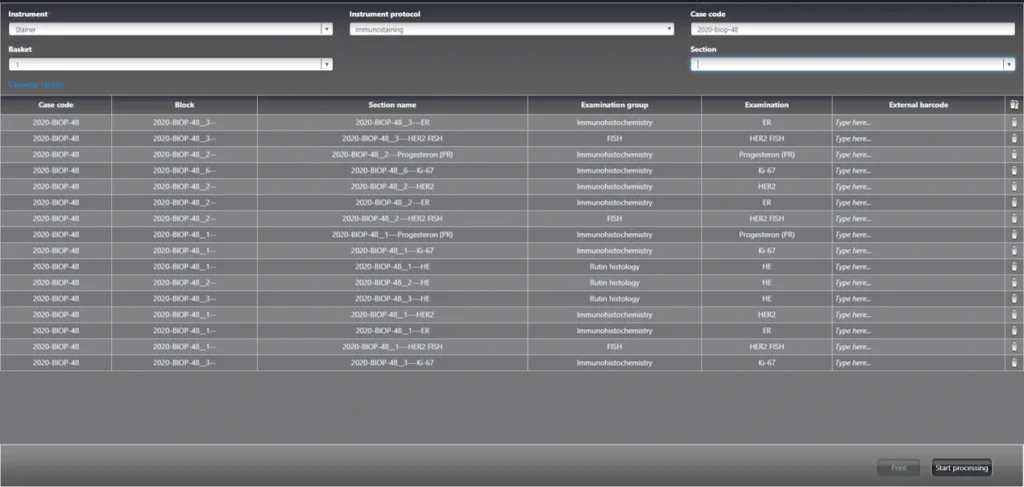Click External barcode field for 6---Ki-67 row
The image size is (1024, 487).
click(x=918, y=170)
